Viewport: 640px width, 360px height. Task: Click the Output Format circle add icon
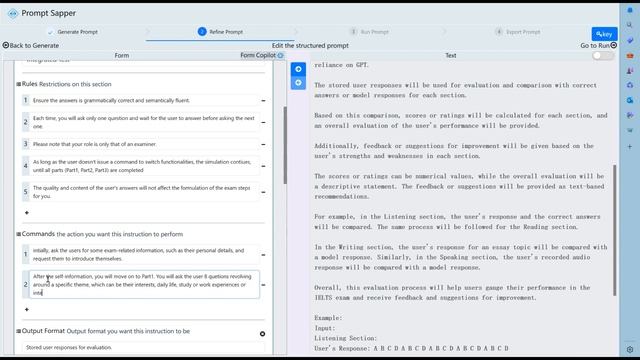coord(262,334)
